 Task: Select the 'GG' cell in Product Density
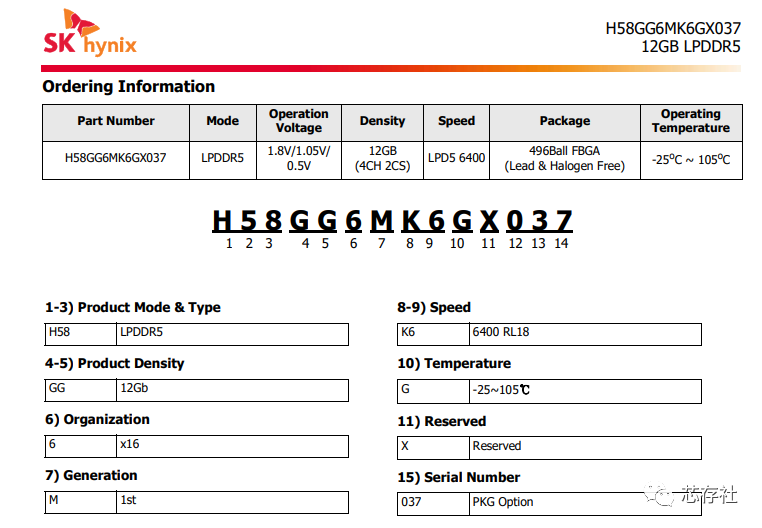coord(81,390)
